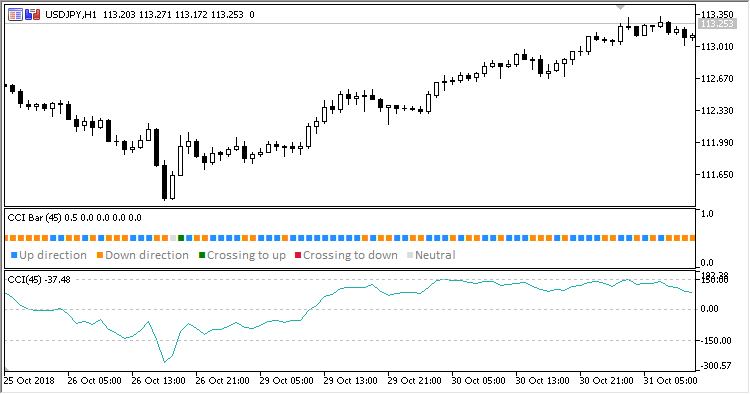Click the USDJPY,H1 symbol label
The width and height of the screenshot is (750, 394).
tap(71, 15)
